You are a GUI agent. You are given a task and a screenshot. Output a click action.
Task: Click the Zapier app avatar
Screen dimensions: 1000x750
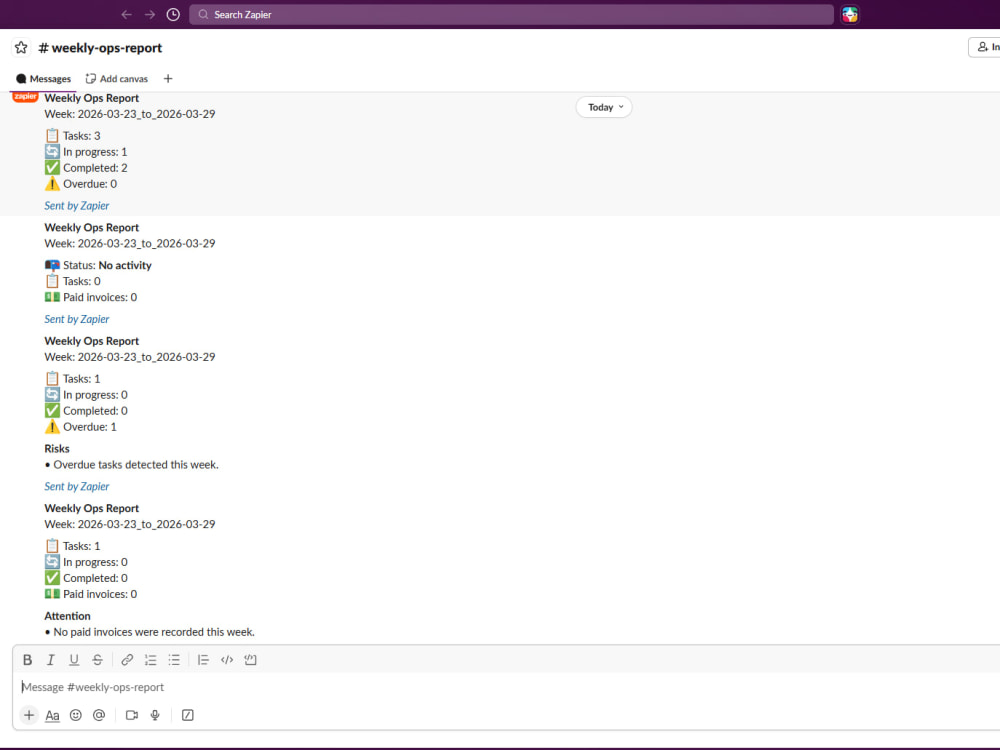[25, 97]
